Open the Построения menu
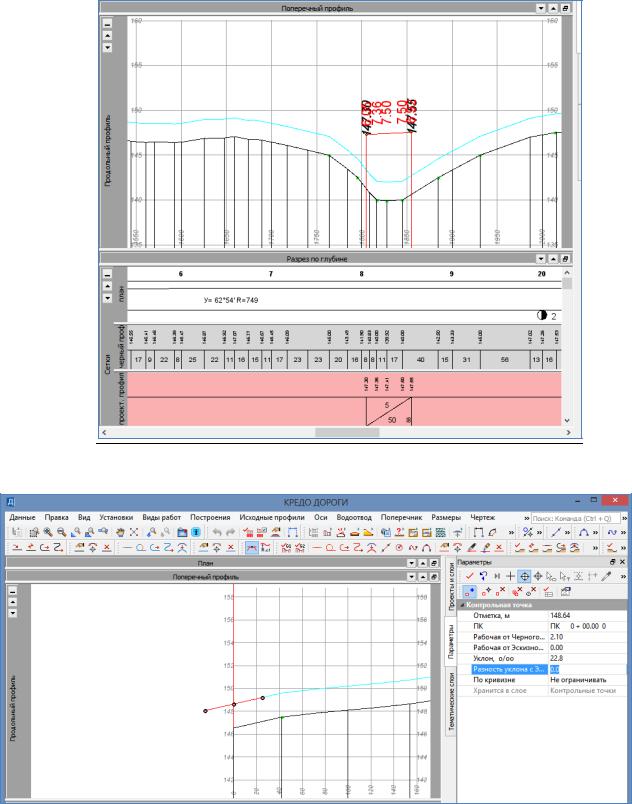632x804 pixels. 210,517
